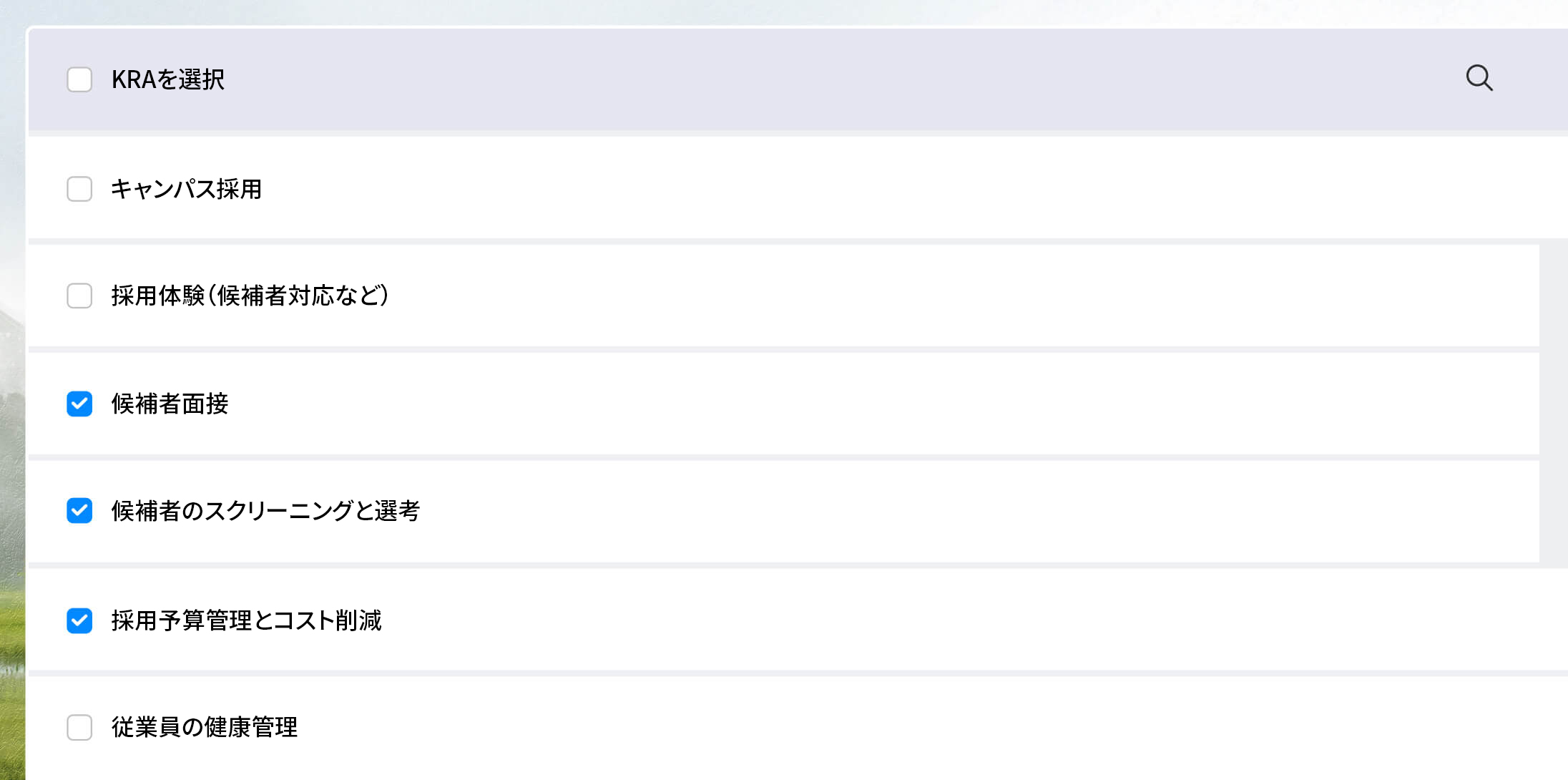
Task: Toggle the KRAを選択 select-all checkbox
Action: point(79,79)
